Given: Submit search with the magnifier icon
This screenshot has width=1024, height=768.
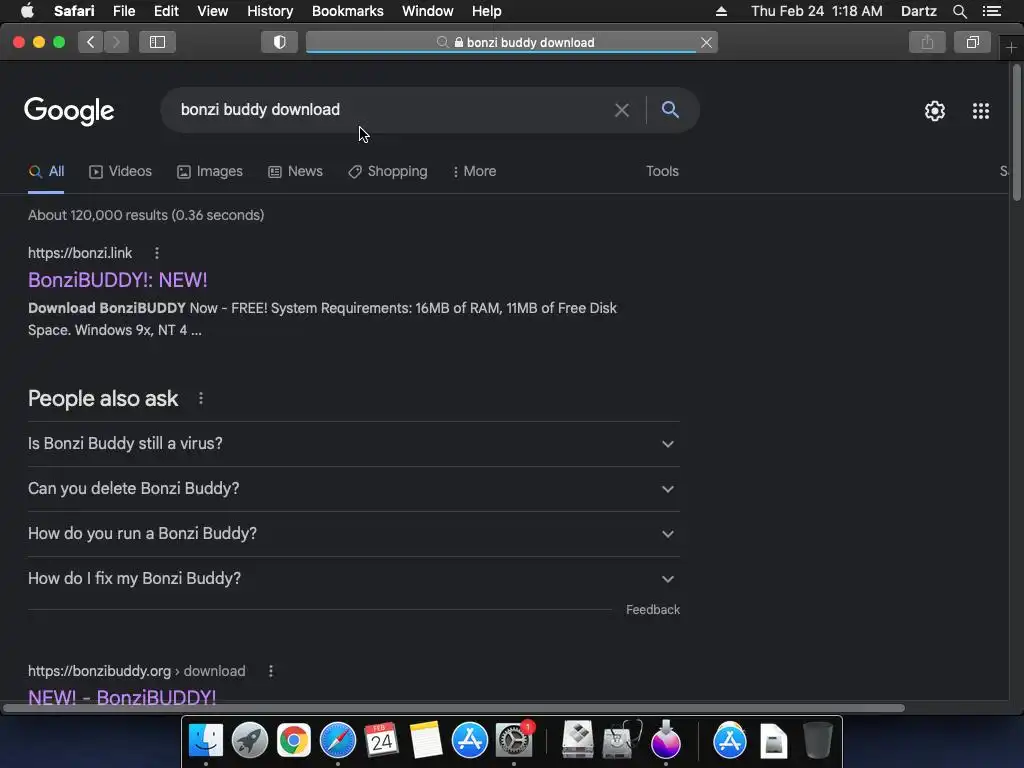Looking at the screenshot, I should [x=670, y=110].
